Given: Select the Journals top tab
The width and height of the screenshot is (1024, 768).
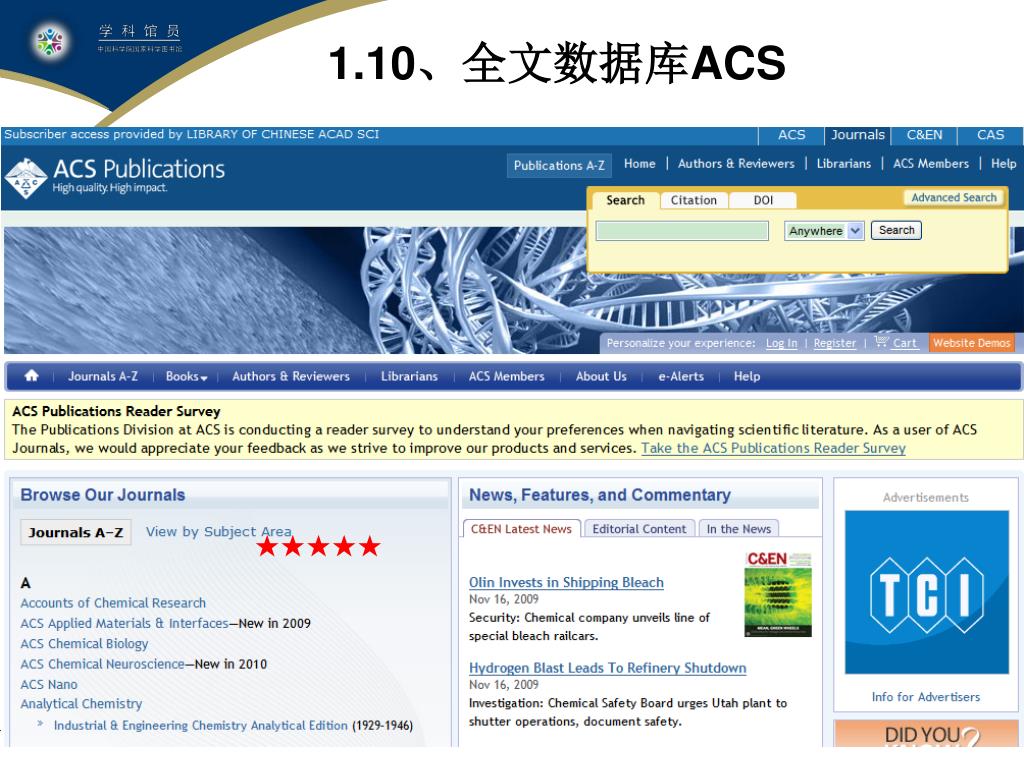Looking at the screenshot, I should (857, 135).
